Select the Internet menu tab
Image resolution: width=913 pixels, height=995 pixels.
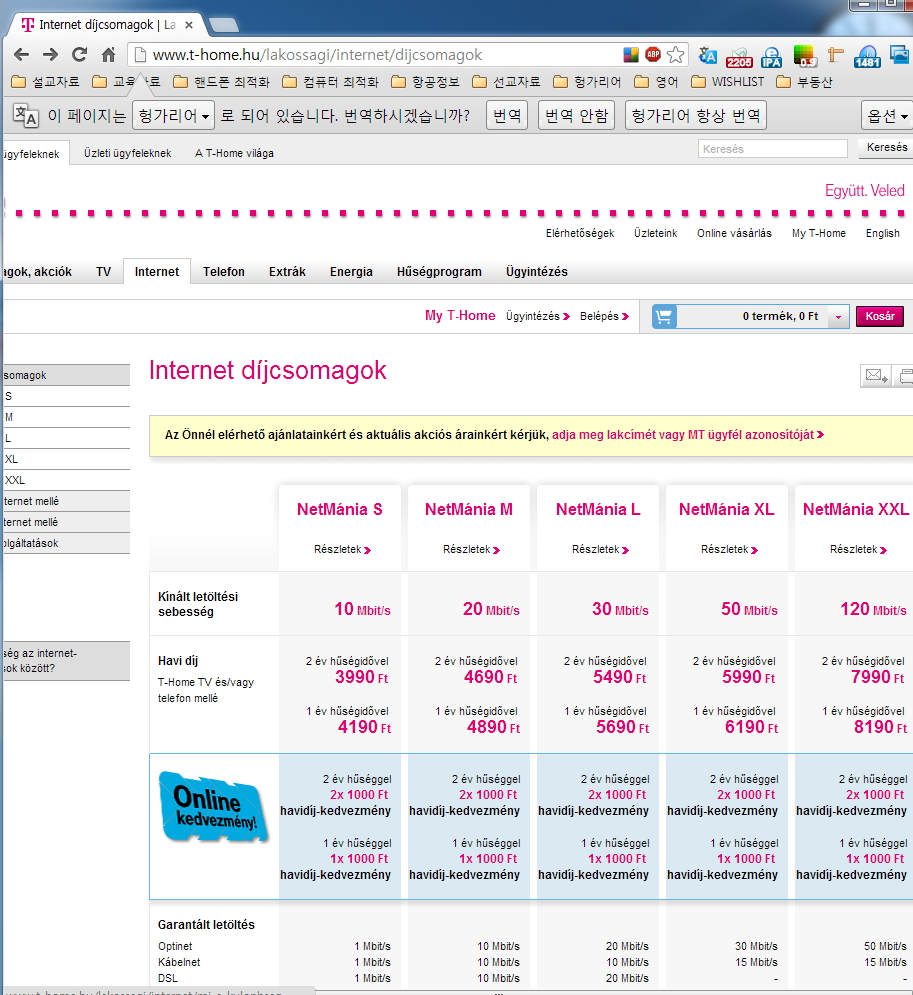(x=157, y=272)
